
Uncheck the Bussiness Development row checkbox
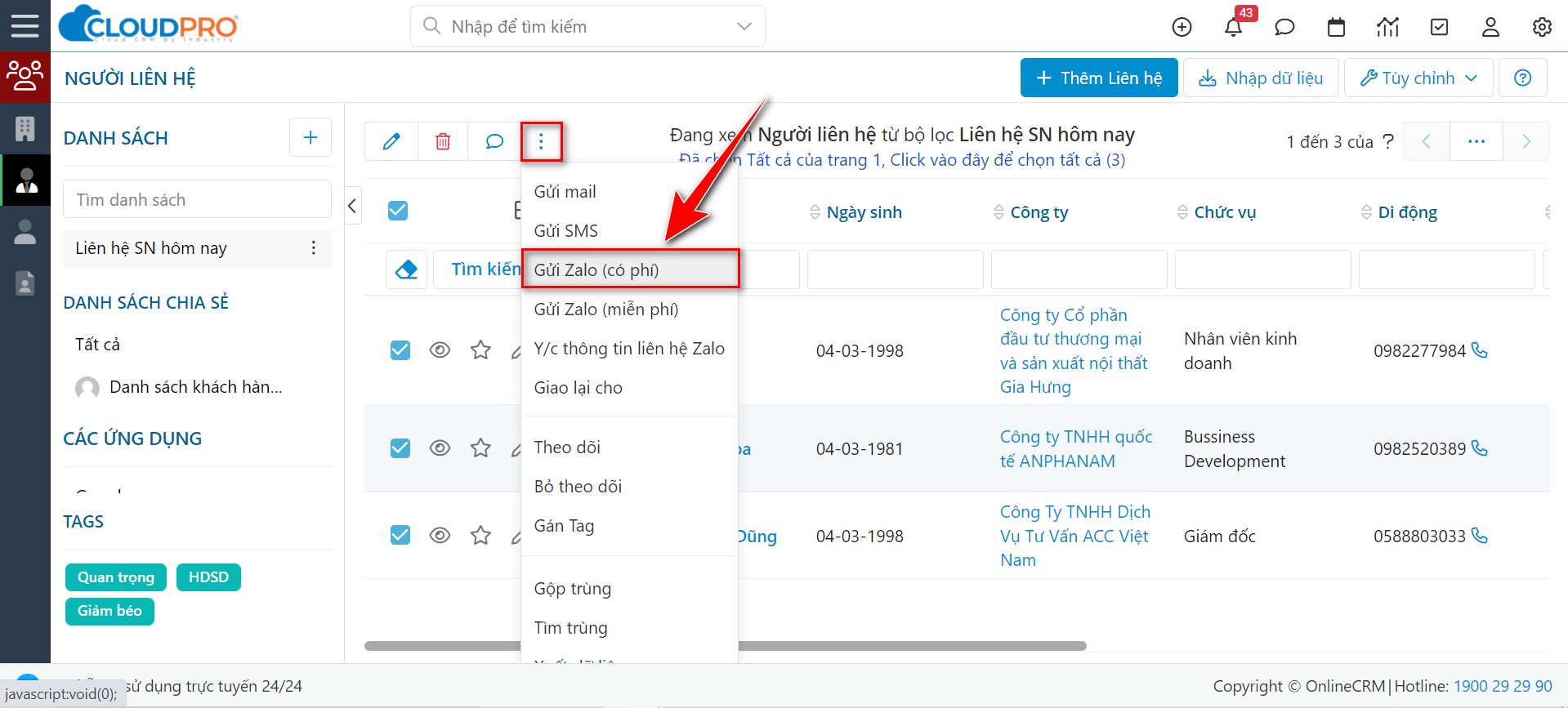coord(400,448)
